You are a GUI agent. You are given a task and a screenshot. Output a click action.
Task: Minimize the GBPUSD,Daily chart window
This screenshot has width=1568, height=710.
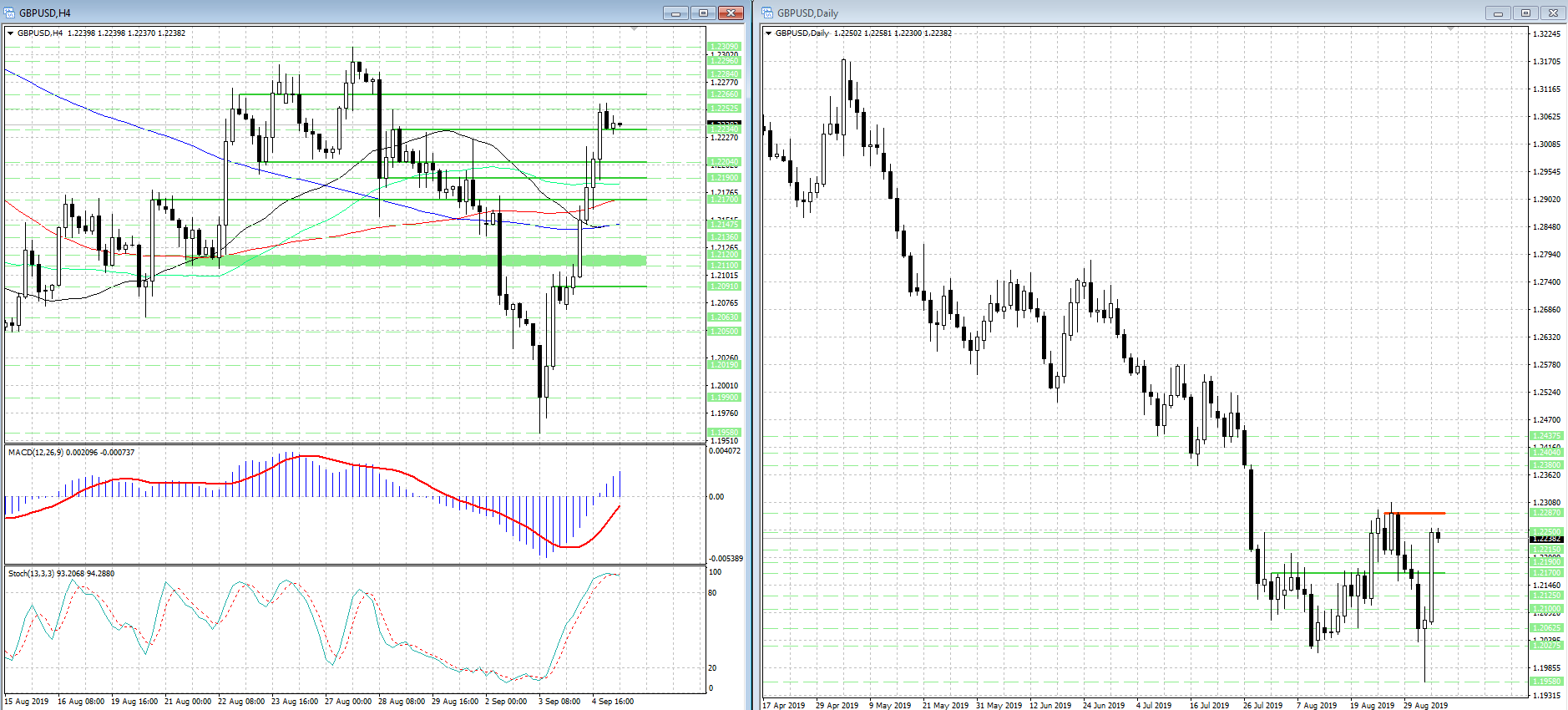point(1498,13)
